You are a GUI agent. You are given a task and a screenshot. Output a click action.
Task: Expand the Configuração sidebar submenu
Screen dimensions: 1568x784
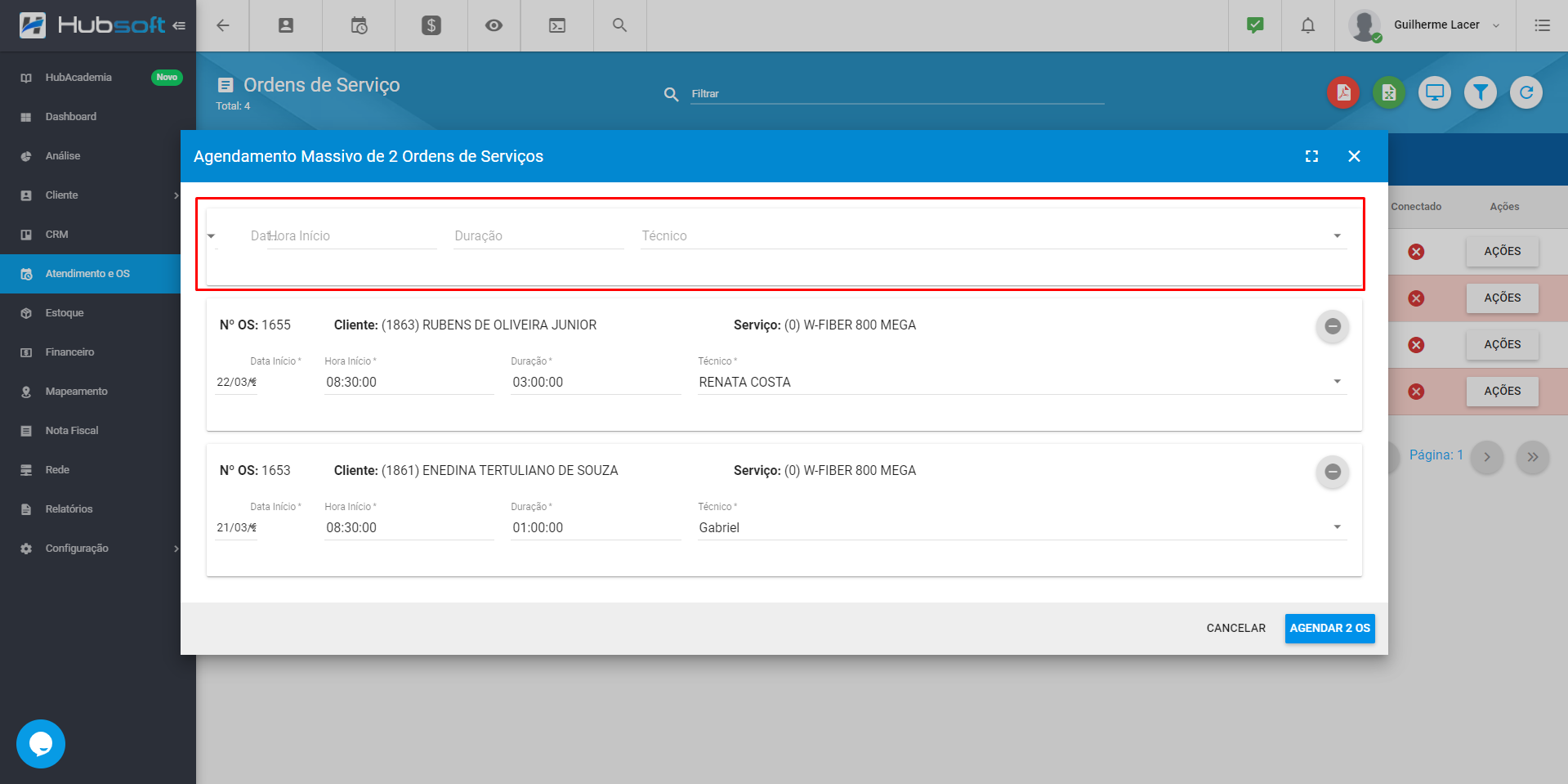pyautogui.click(x=176, y=549)
